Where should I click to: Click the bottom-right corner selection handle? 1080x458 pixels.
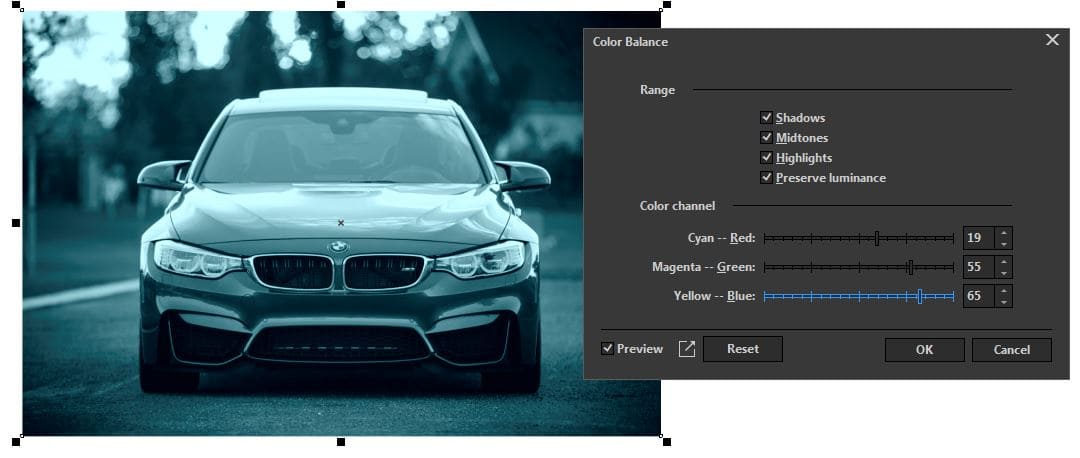[666, 441]
